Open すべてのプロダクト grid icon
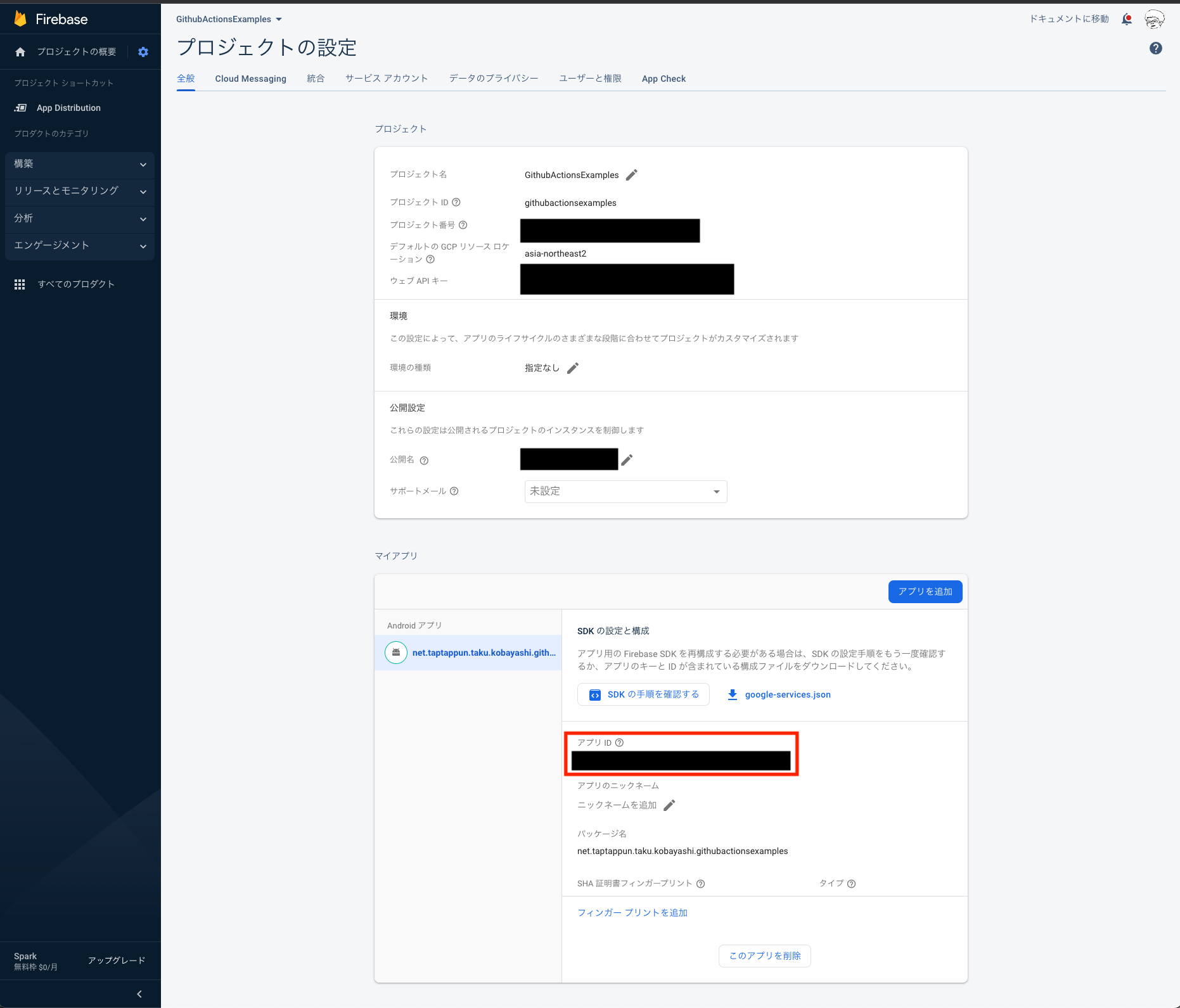This screenshot has height=1008, width=1180. (x=20, y=284)
